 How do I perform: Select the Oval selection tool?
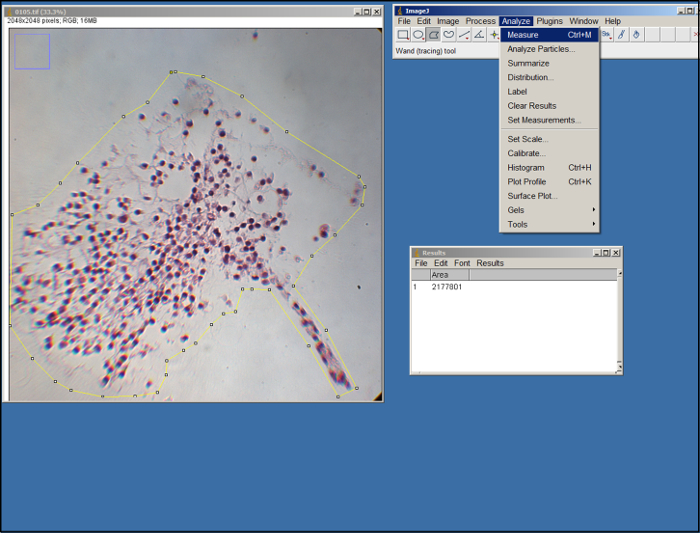click(418, 35)
